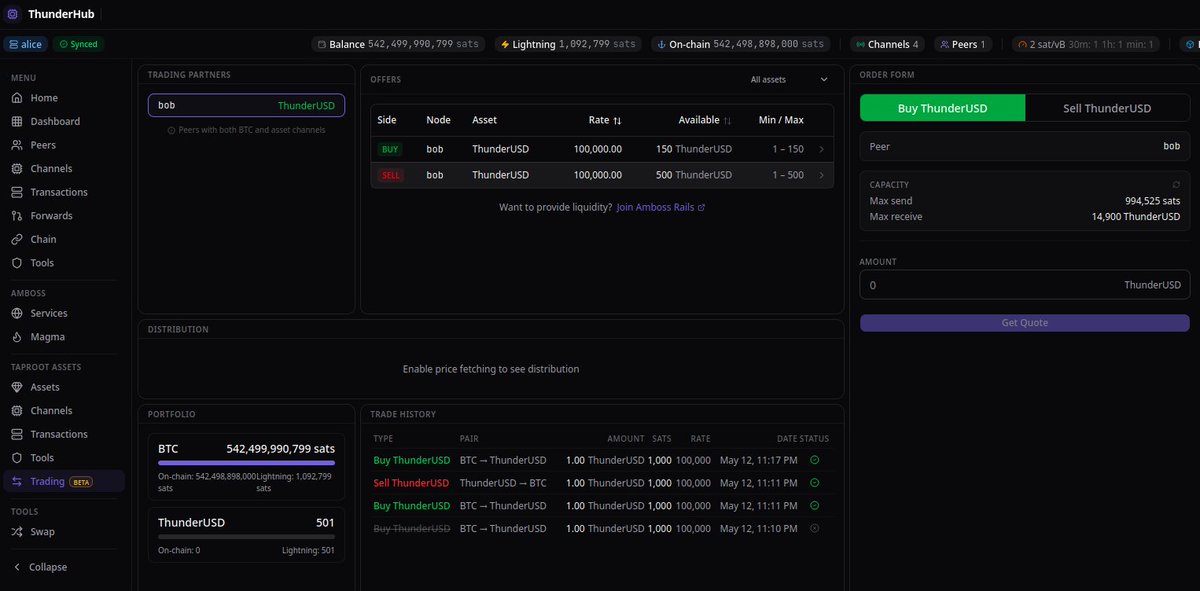Open the Peer bob selector
This screenshot has height=591, width=1200.
click(x=1025, y=146)
